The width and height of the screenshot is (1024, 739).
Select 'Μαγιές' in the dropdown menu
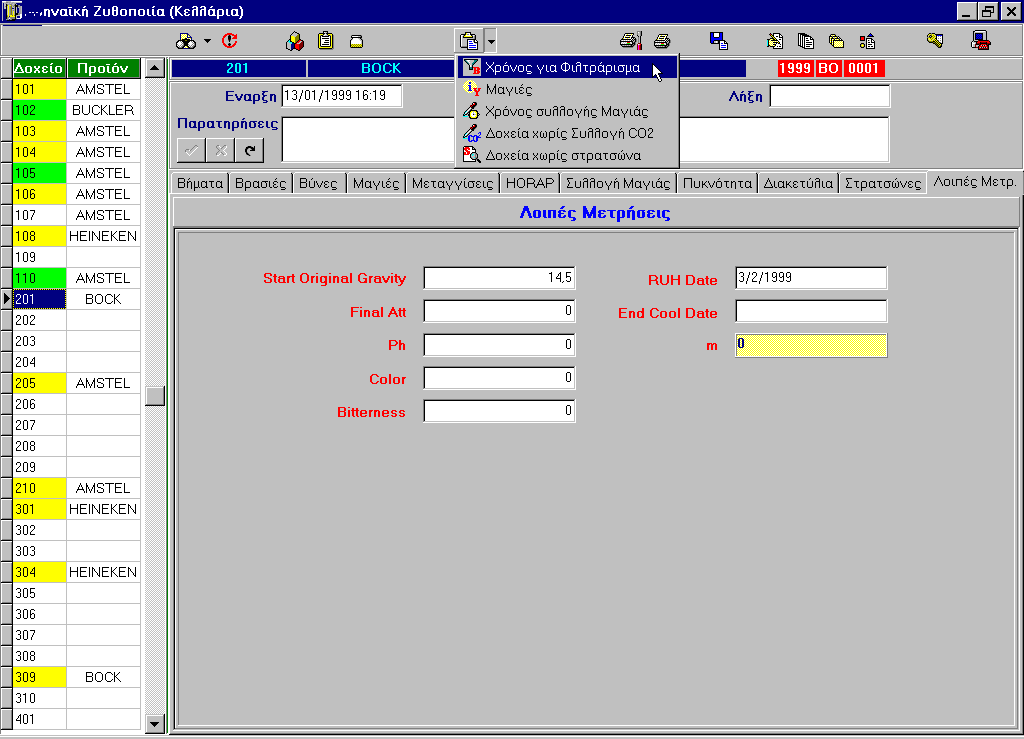tap(509, 90)
